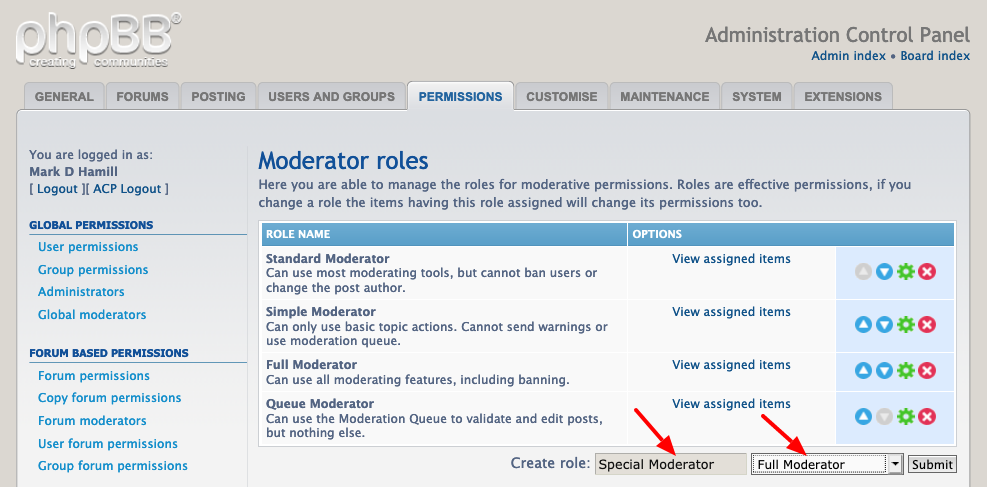Edit Queue Moderator role green gear
Screen dimensions: 987x487
pos(905,417)
